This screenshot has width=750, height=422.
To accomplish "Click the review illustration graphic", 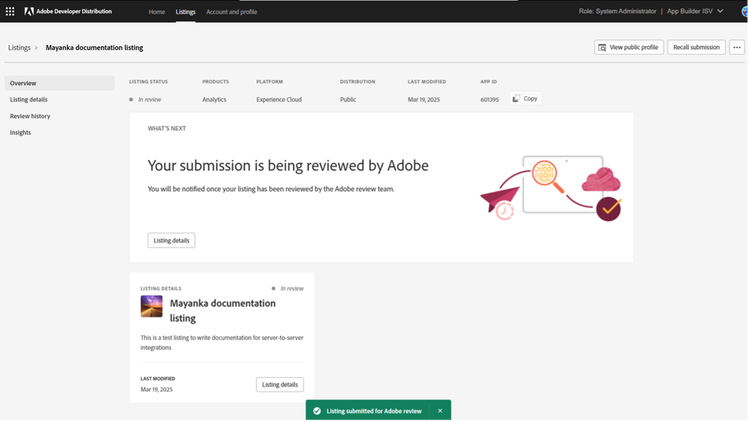I will (x=551, y=188).
